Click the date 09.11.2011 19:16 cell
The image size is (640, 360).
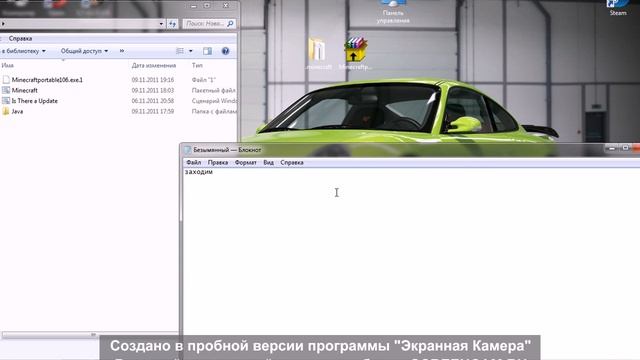pos(153,80)
